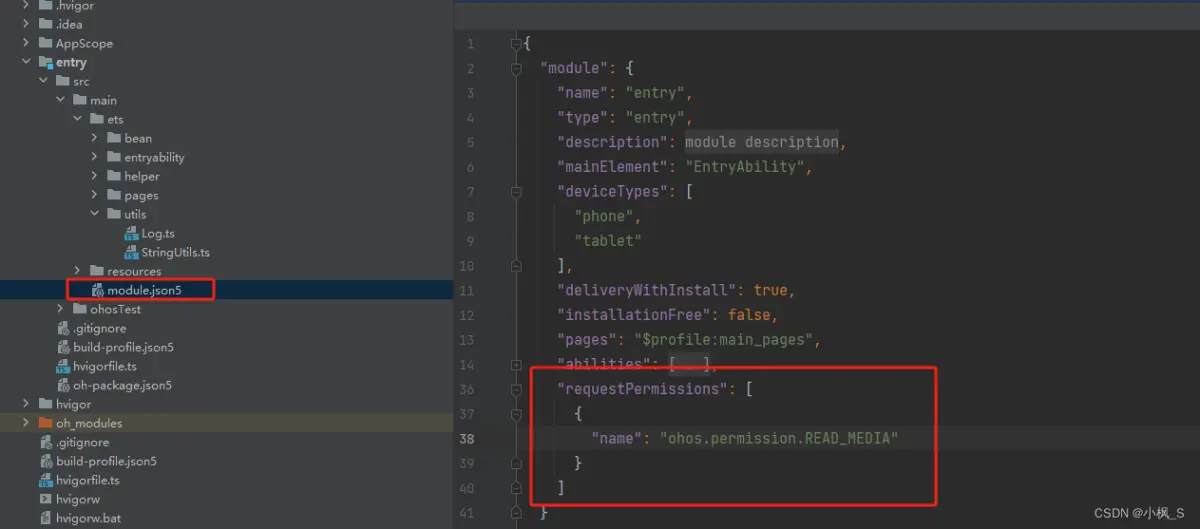Image resolution: width=1200 pixels, height=529 pixels.
Task: Click the entryability folder icon
Action: tap(114, 157)
